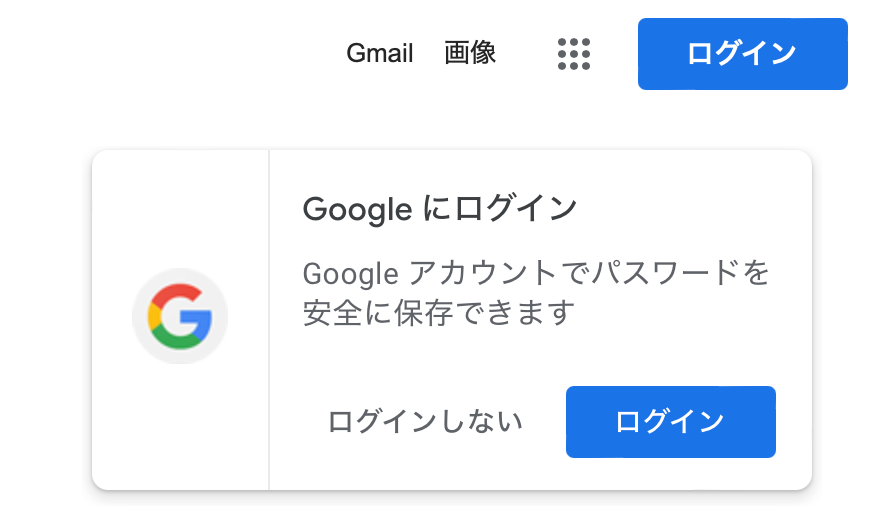Select the G icon in the sign-in card

coord(180,316)
